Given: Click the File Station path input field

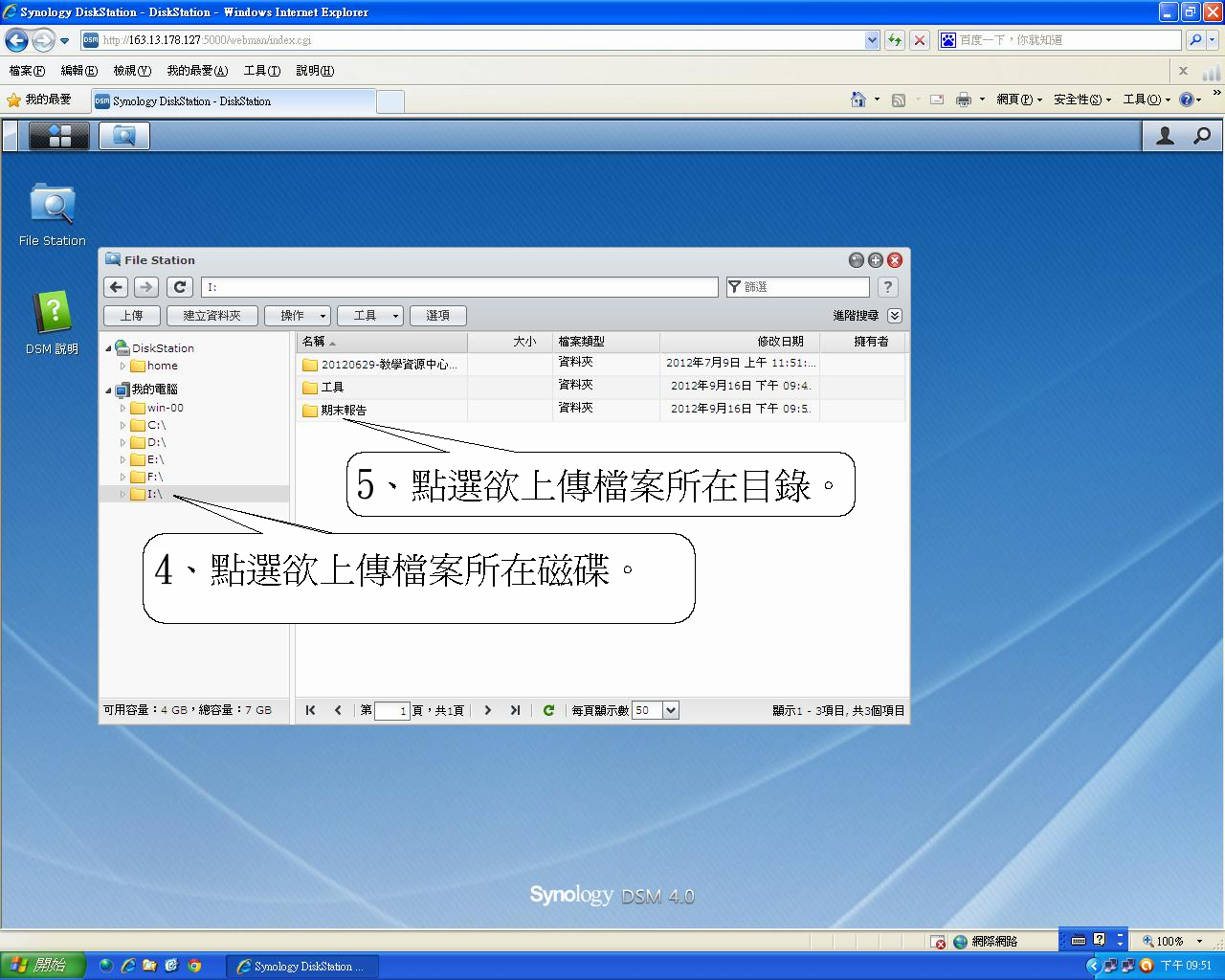Looking at the screenshot, I should (x=459, y=287).
